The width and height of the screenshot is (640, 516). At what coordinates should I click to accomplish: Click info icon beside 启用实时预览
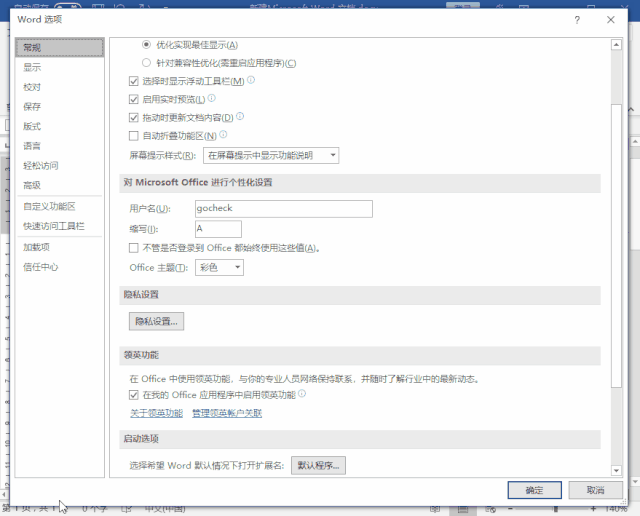tap(211, 98)
